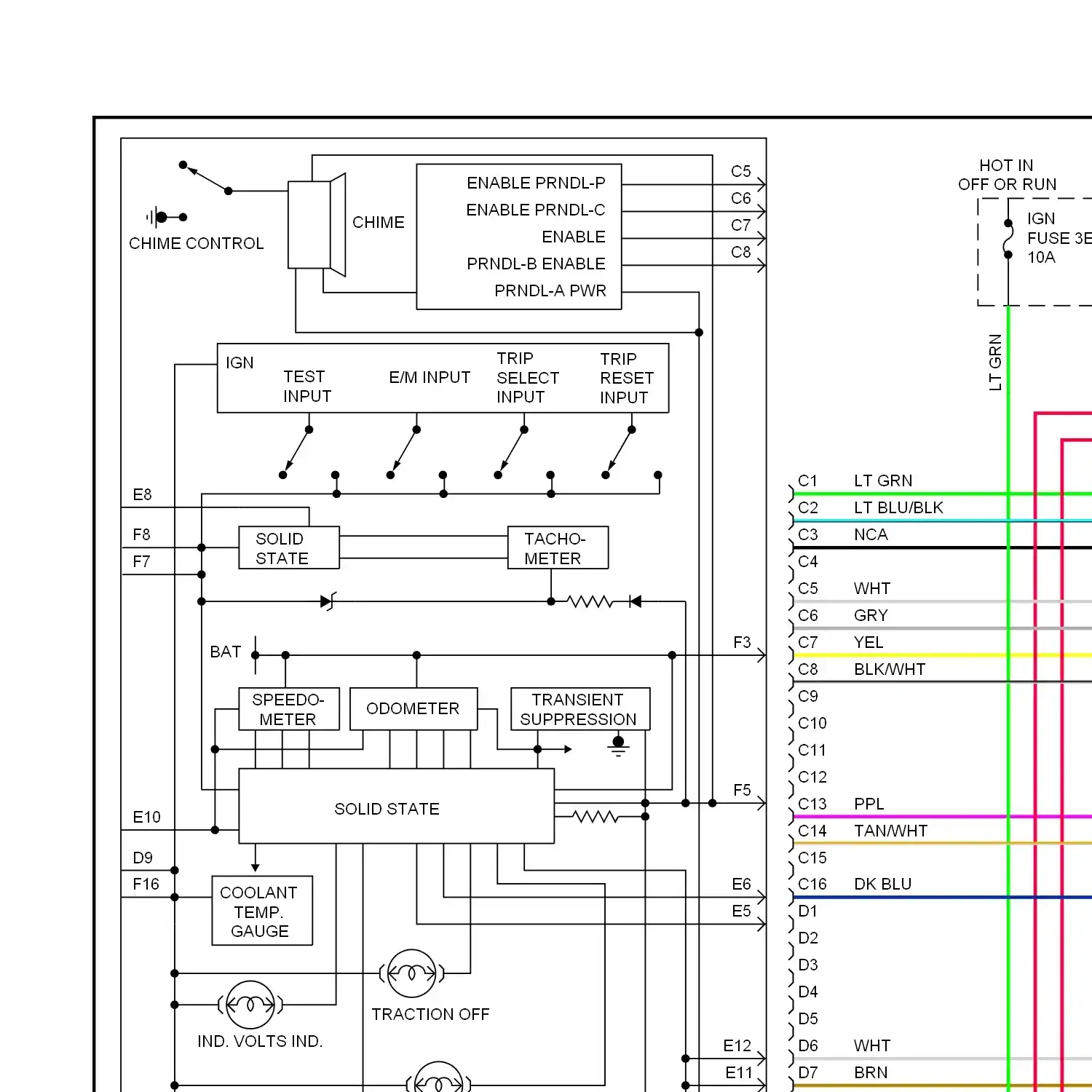Click the TEST INPUT label

[x=306, y=386]
